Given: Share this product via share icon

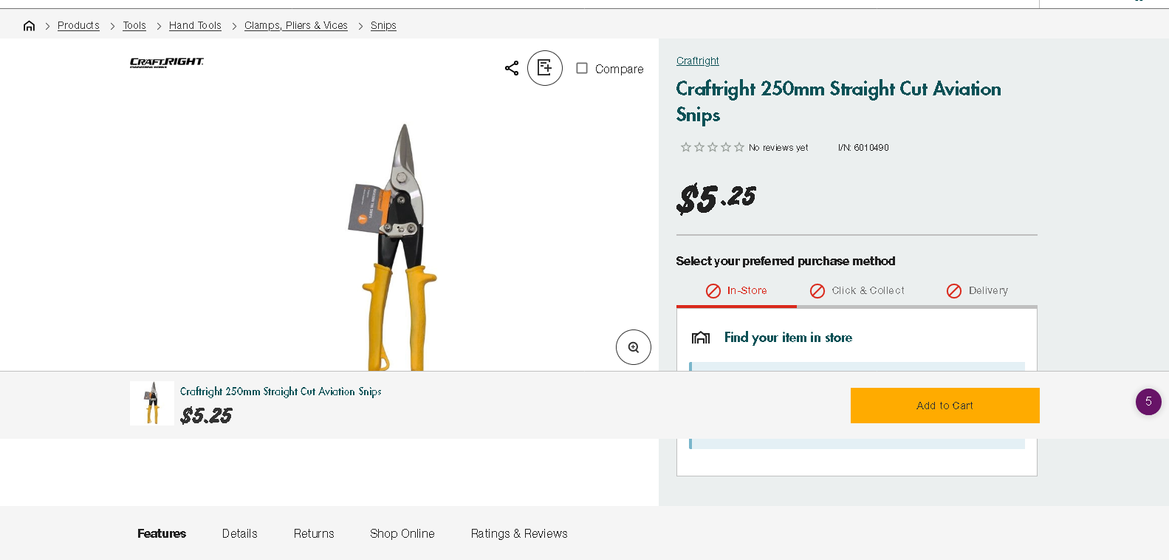Looking at the screenshot, I should pos(511,68).
